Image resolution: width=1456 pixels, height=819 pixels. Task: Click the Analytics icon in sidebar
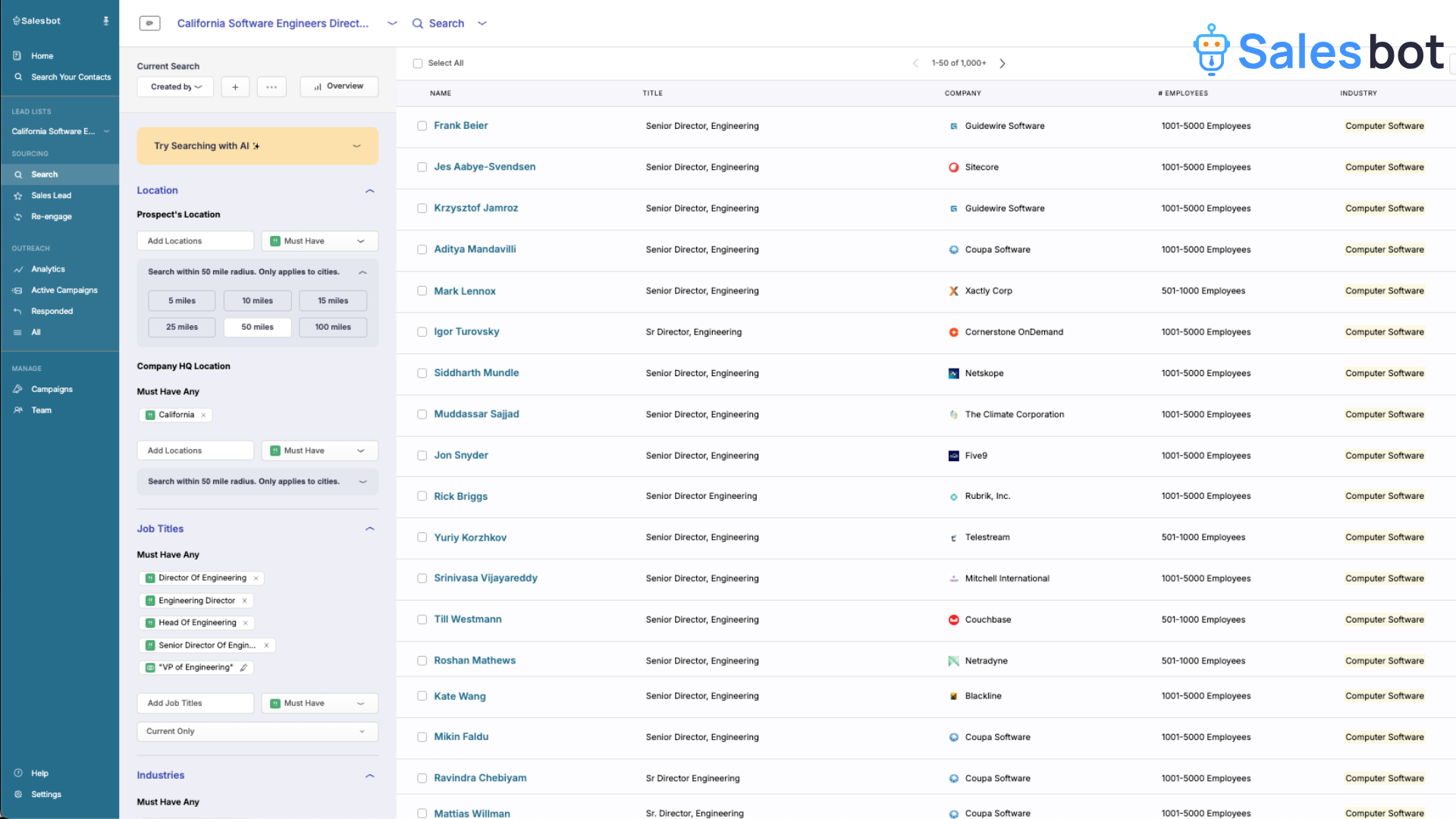pyautogui.click(x=18, y=269)
